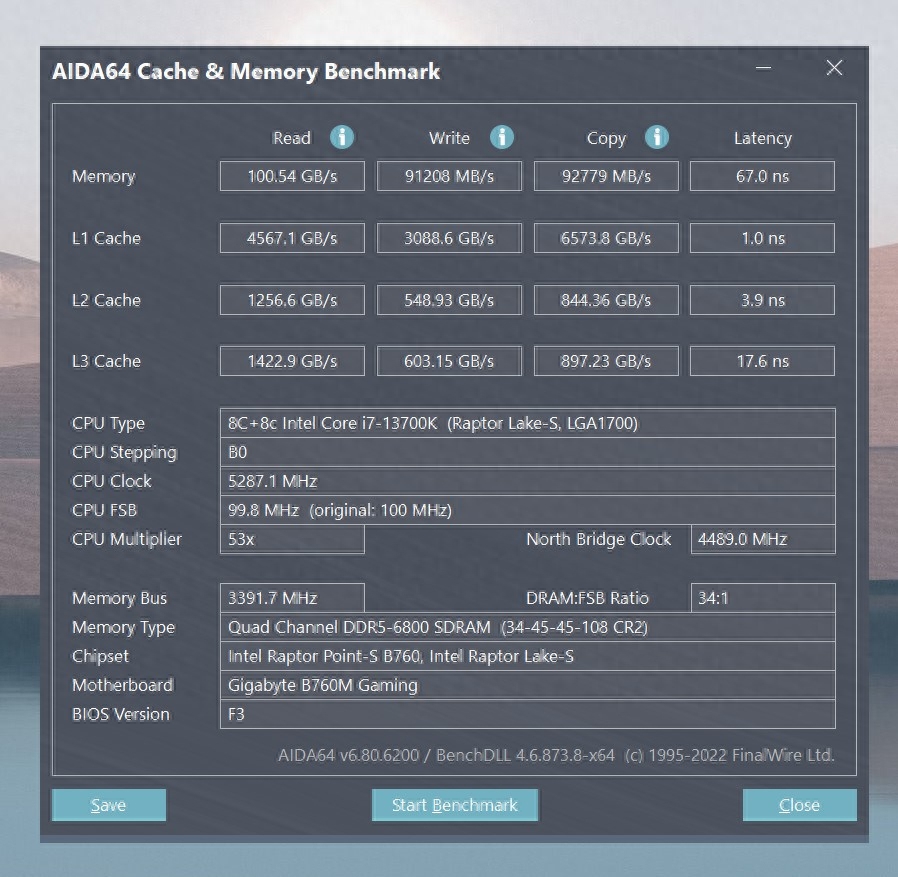Select Memory Latency value 67.0 ns
The width and height of the screenshot is (898, 877).
point(762,176)
